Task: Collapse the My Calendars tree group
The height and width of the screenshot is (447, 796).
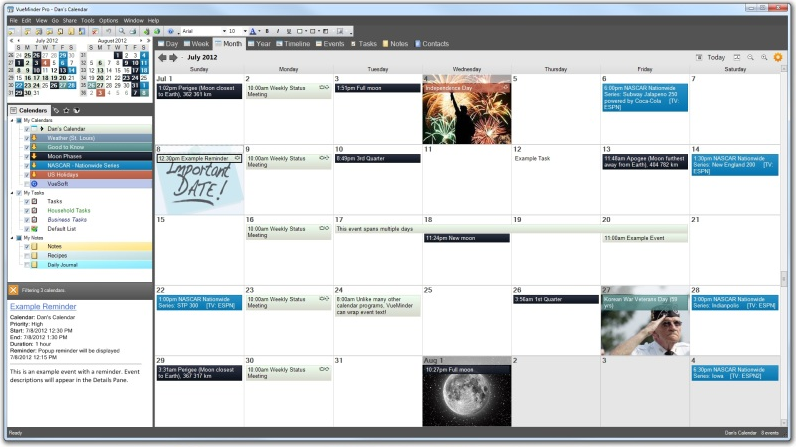Action: (x=12, y=120)
